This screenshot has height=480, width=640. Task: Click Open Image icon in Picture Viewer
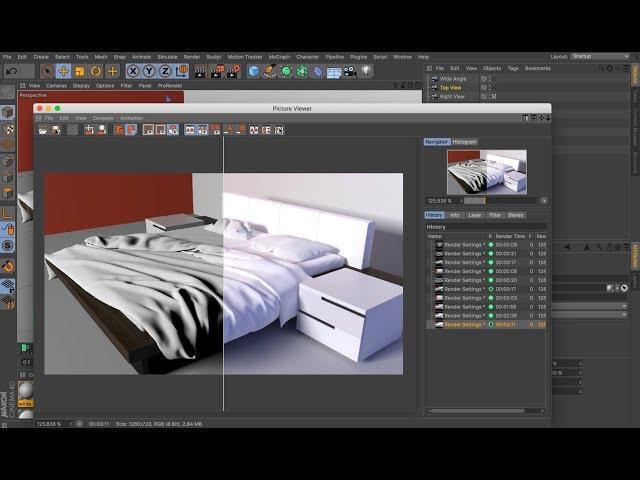43,130
